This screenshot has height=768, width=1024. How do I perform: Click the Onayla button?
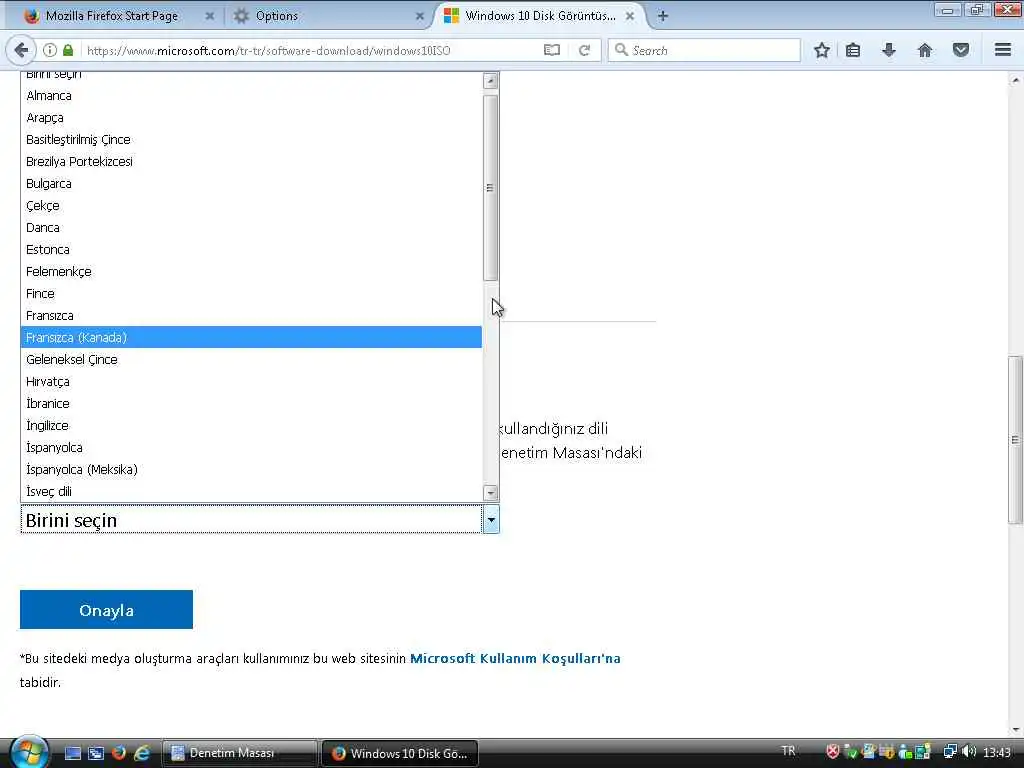tap(106, 609)
